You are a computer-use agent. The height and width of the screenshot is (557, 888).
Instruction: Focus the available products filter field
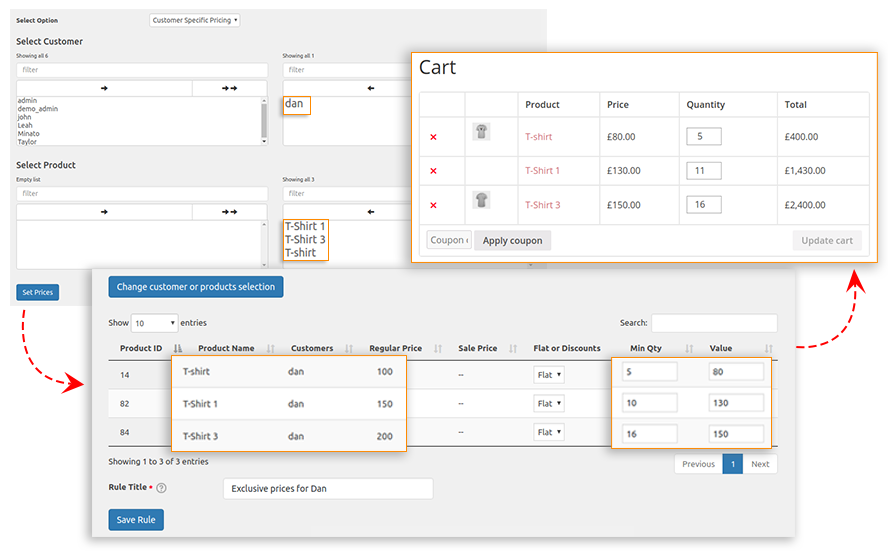(x=142, y=194)
